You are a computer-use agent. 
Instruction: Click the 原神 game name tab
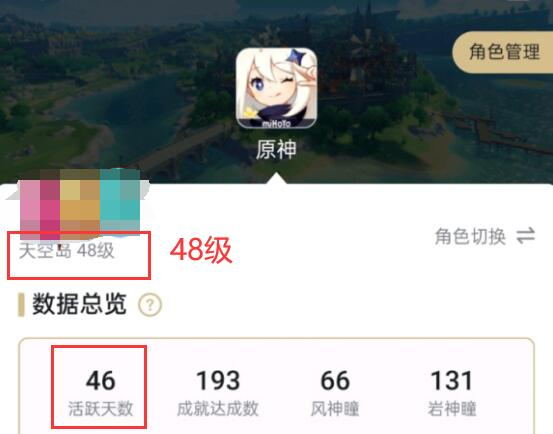tap(276, 149)
